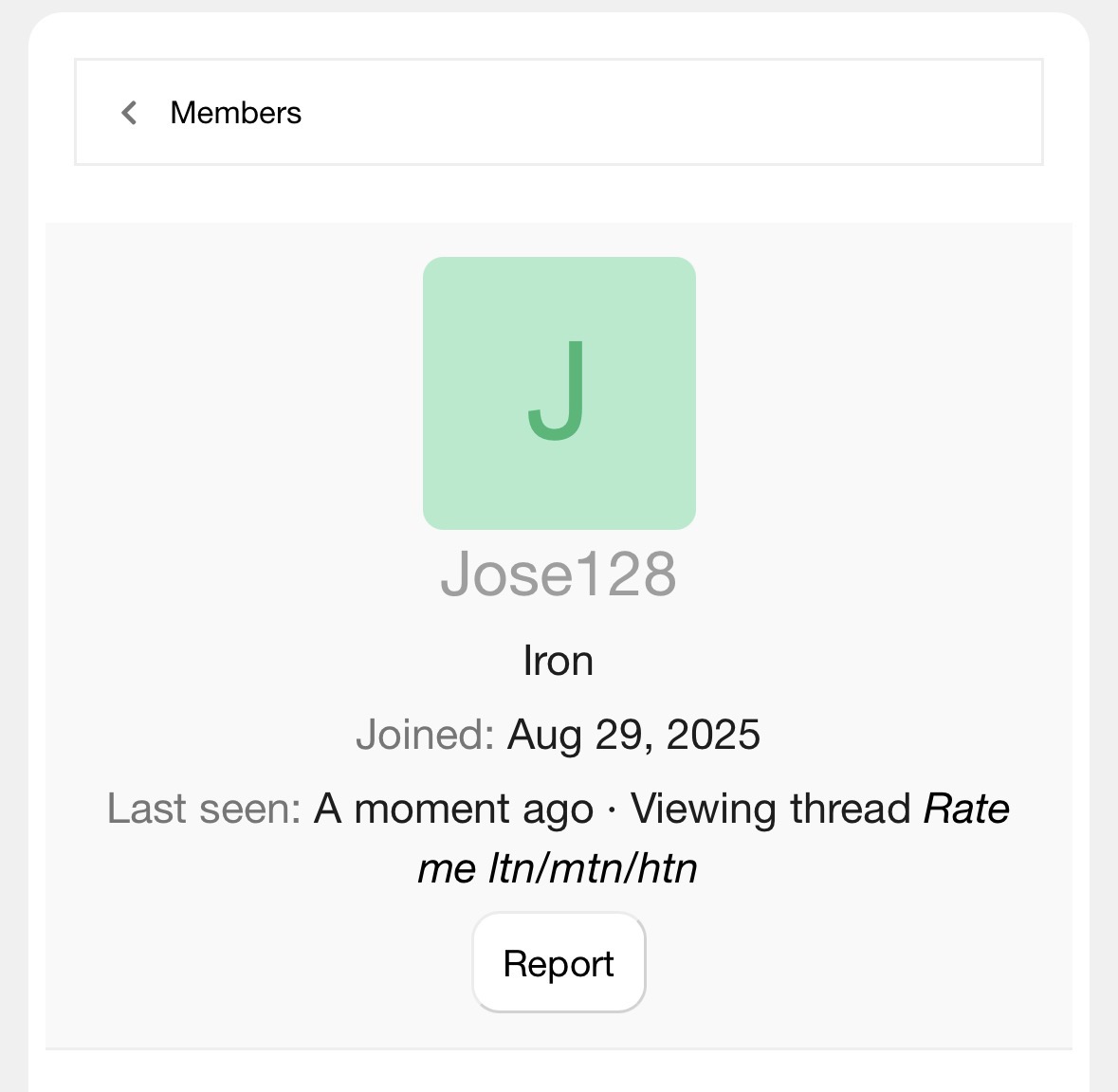Click the Joined label text
The height and width of the screenshot is (1092, 1118).
[425, 736]
